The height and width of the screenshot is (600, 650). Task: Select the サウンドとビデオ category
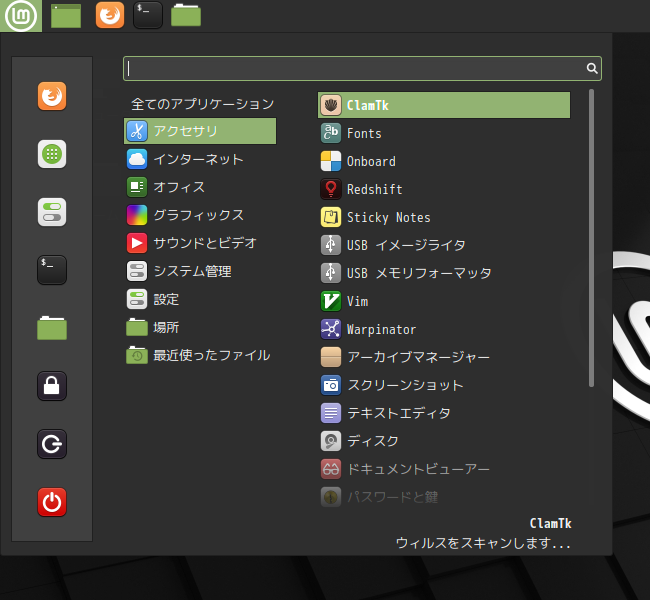tap(200, 243)
